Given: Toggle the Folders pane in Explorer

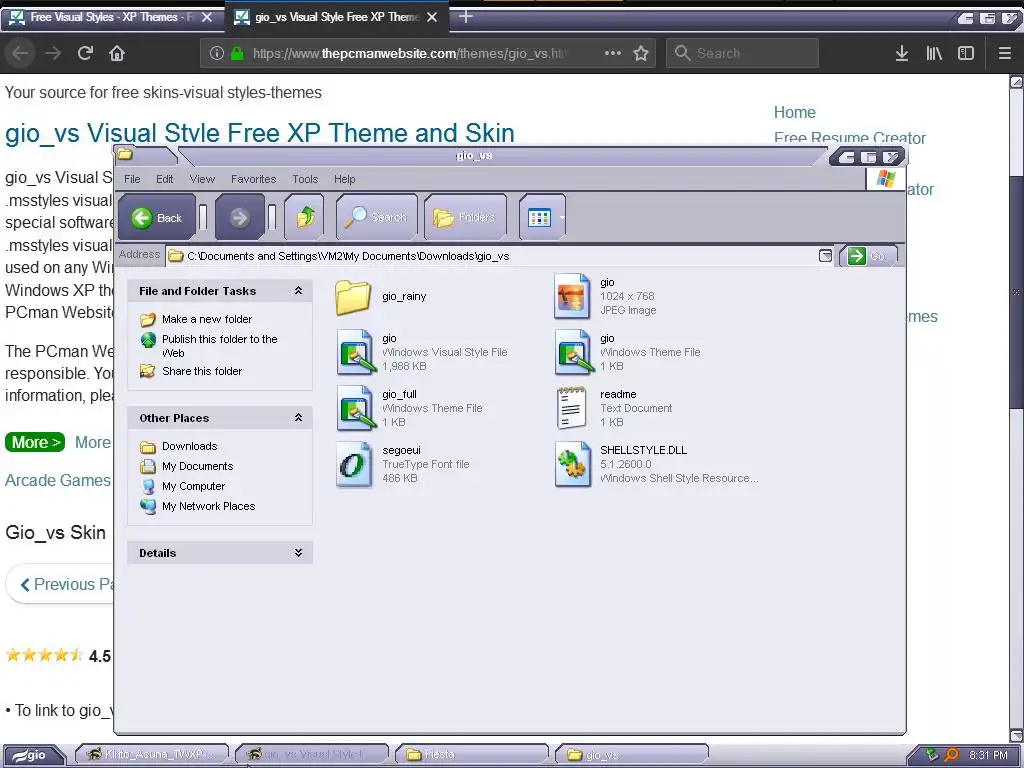Looking at the screenshot, I should point(465,217).
